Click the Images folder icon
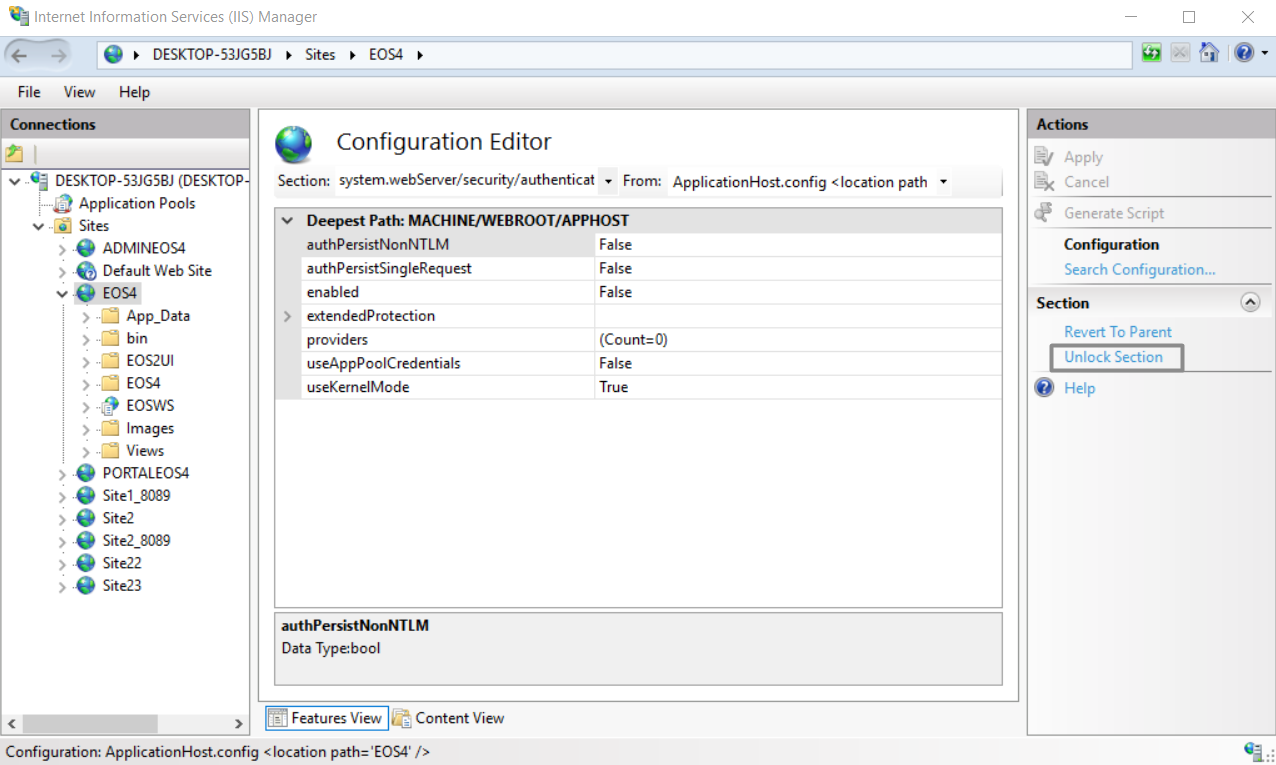This screenshot has height=765, width=1276. [110, 428]
